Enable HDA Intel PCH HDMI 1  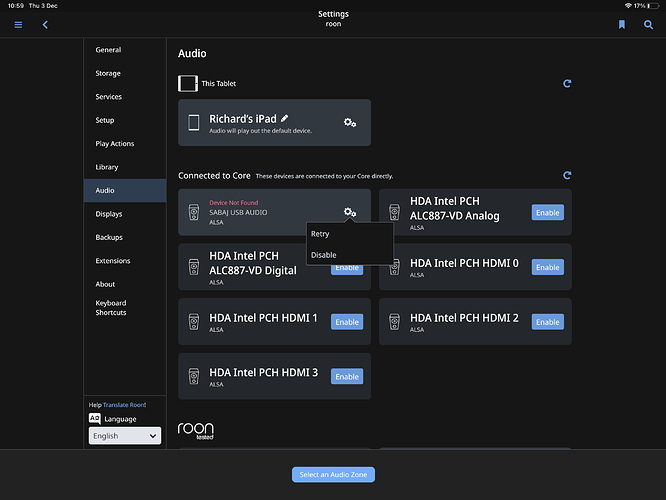click(x=347, y=322)
